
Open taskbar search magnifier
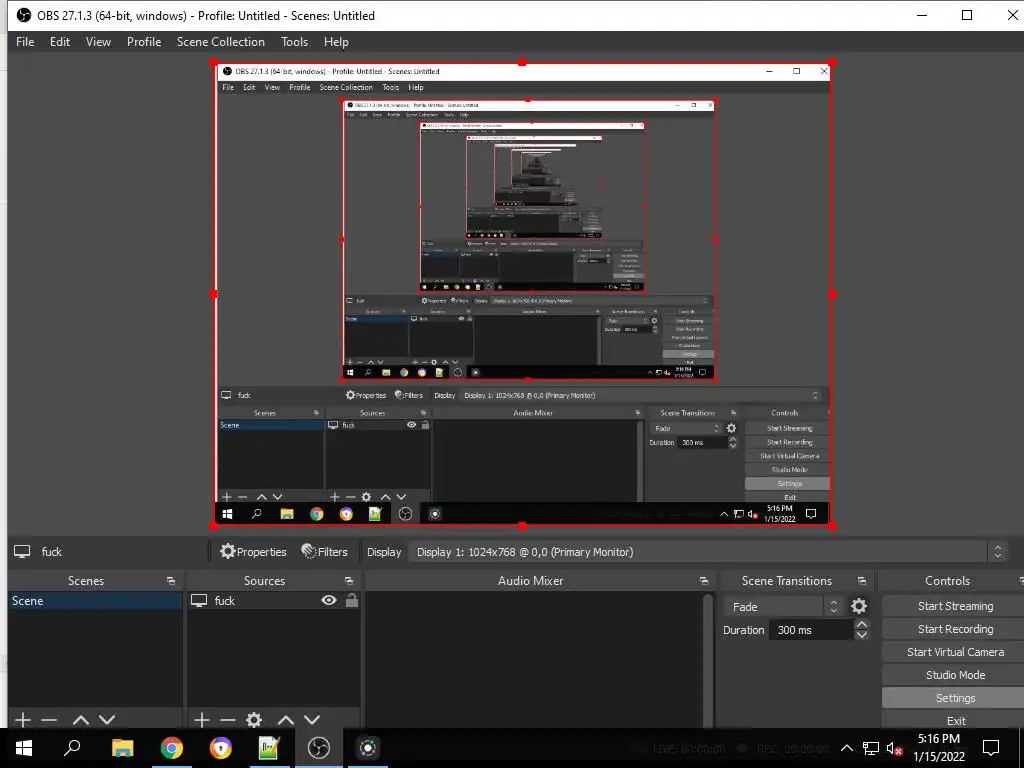coord(72,748)
